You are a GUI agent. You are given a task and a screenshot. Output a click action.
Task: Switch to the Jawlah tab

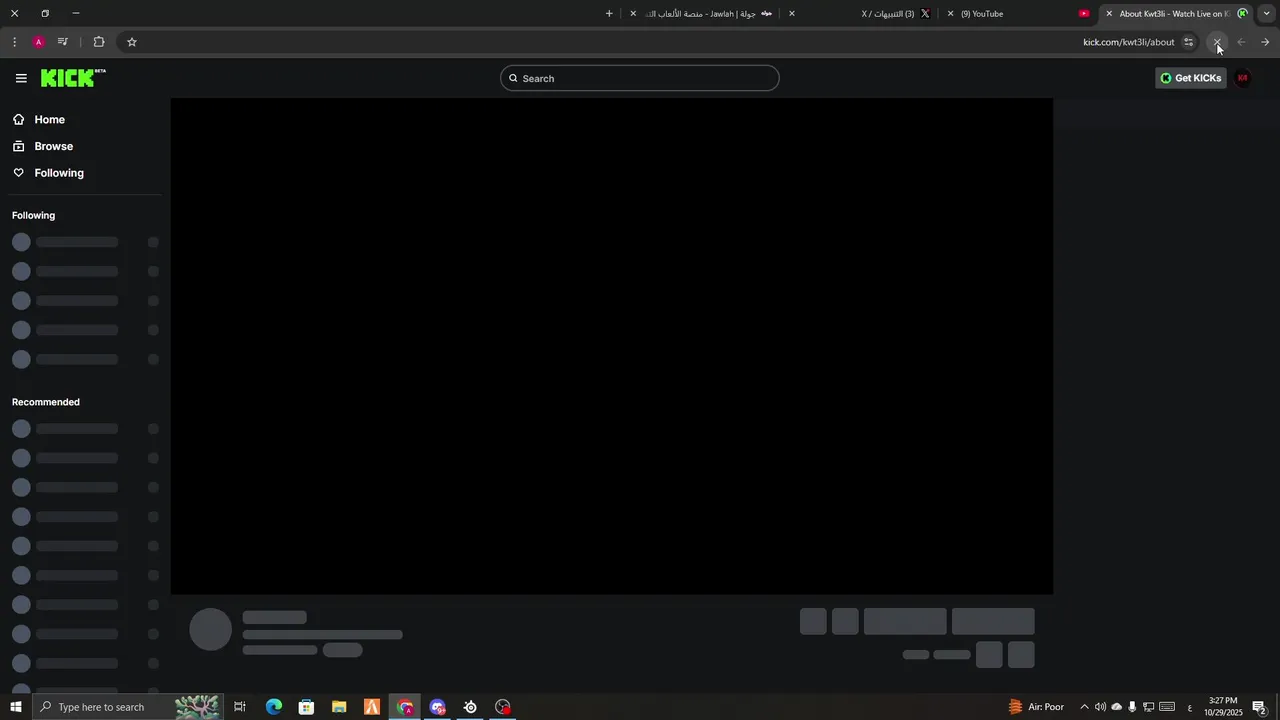(x=700, y=14)
